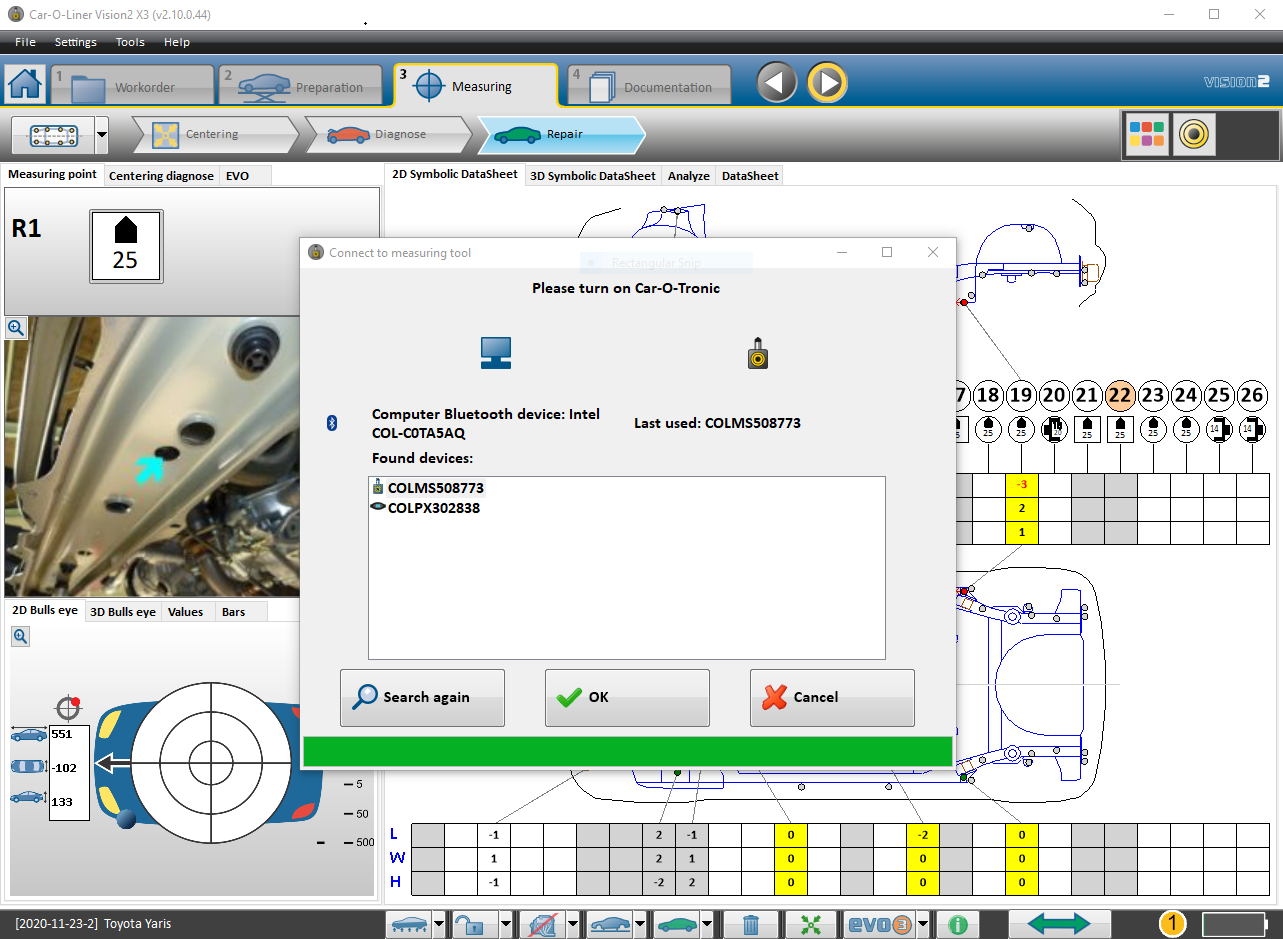This screenshot has height=939, width=1283.
Task: Click the colored squares palette icon top right
Action: point(1146,134)
